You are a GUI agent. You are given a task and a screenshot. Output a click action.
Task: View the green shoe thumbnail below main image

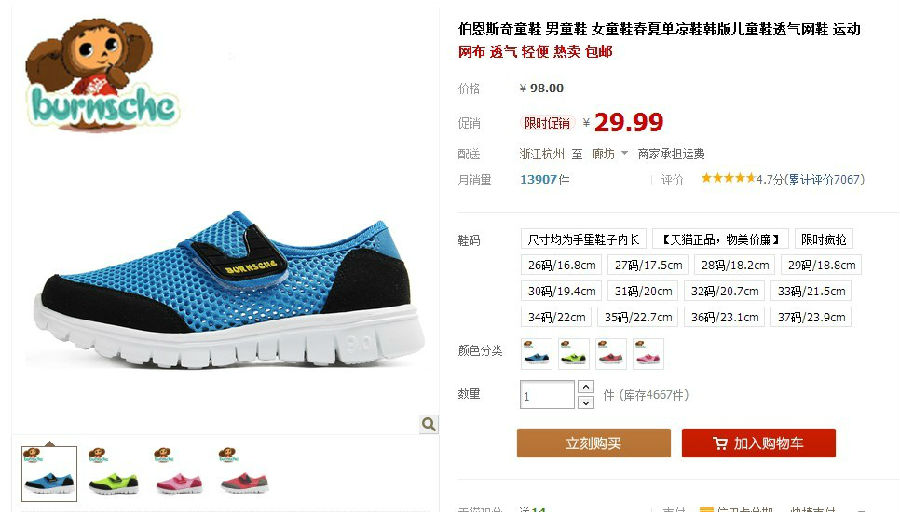(114, 473)
